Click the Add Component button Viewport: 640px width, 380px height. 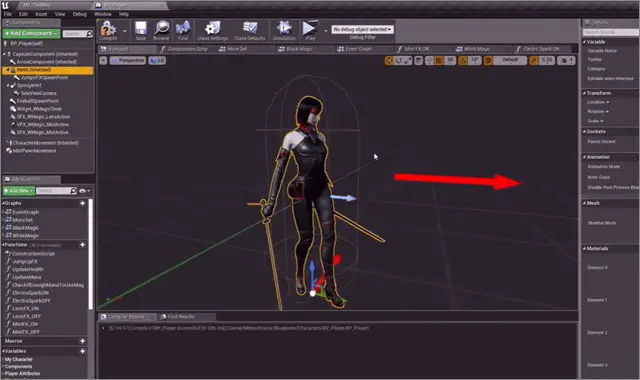pyautogui.click(x=31, y=33)
